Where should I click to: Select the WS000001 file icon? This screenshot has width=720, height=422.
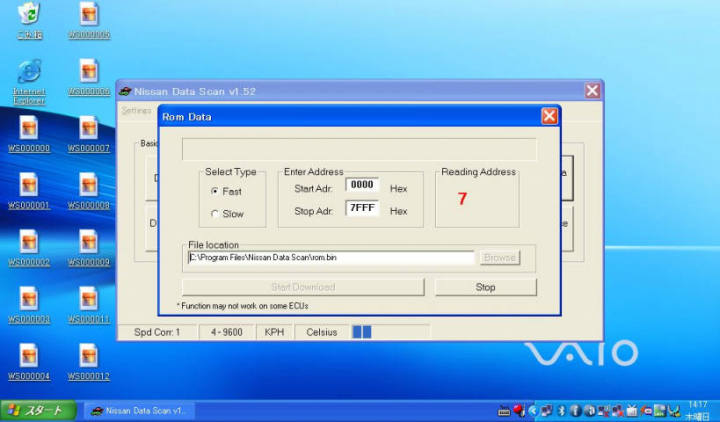click(29, 191)
